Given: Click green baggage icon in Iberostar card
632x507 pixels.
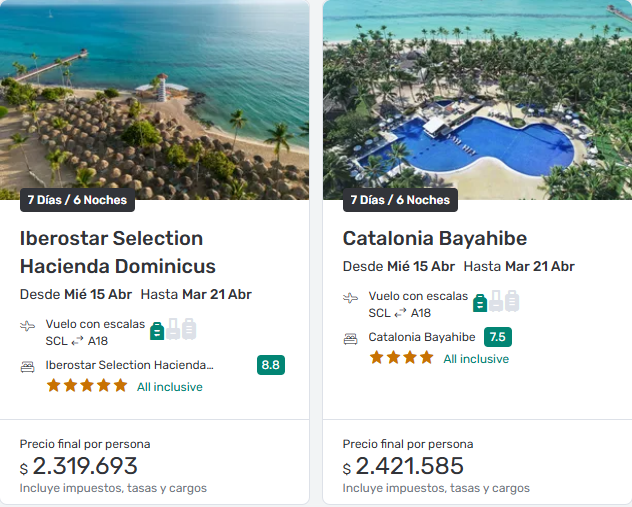Looking at the screenshot, I should pyautogui.click(x=157, y=330).
